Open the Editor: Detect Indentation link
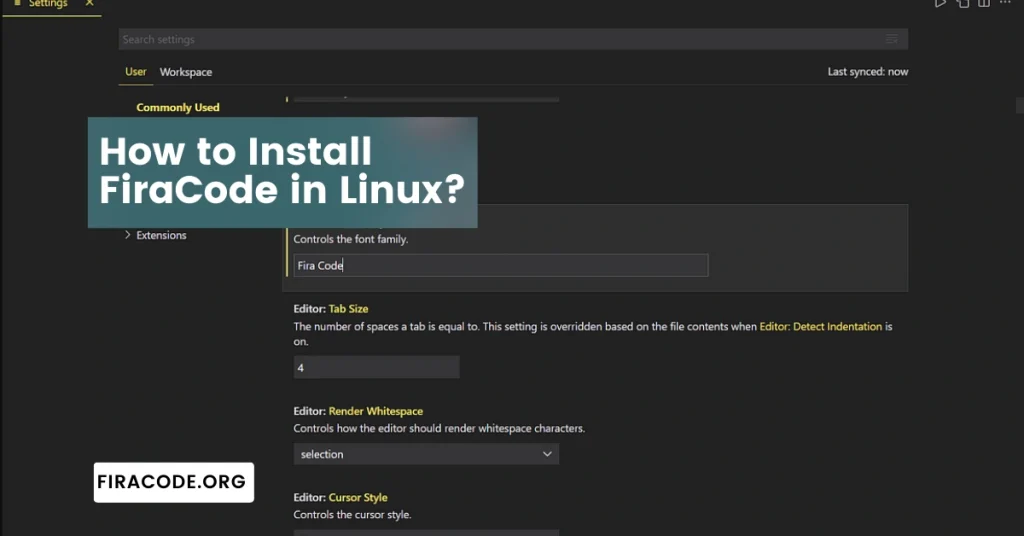Image resolution: width=1024 pixels, height=536 pixels. tap(820, 326)
